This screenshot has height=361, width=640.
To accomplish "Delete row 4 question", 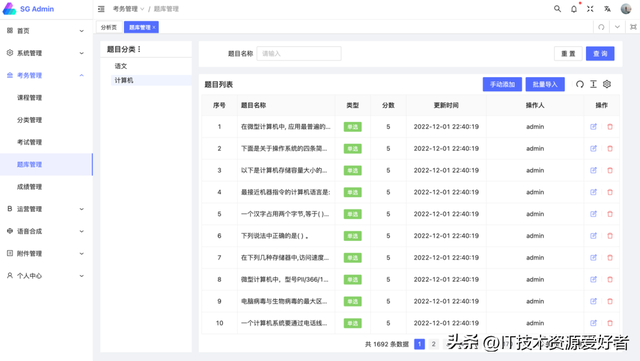I will click(610, 192).
